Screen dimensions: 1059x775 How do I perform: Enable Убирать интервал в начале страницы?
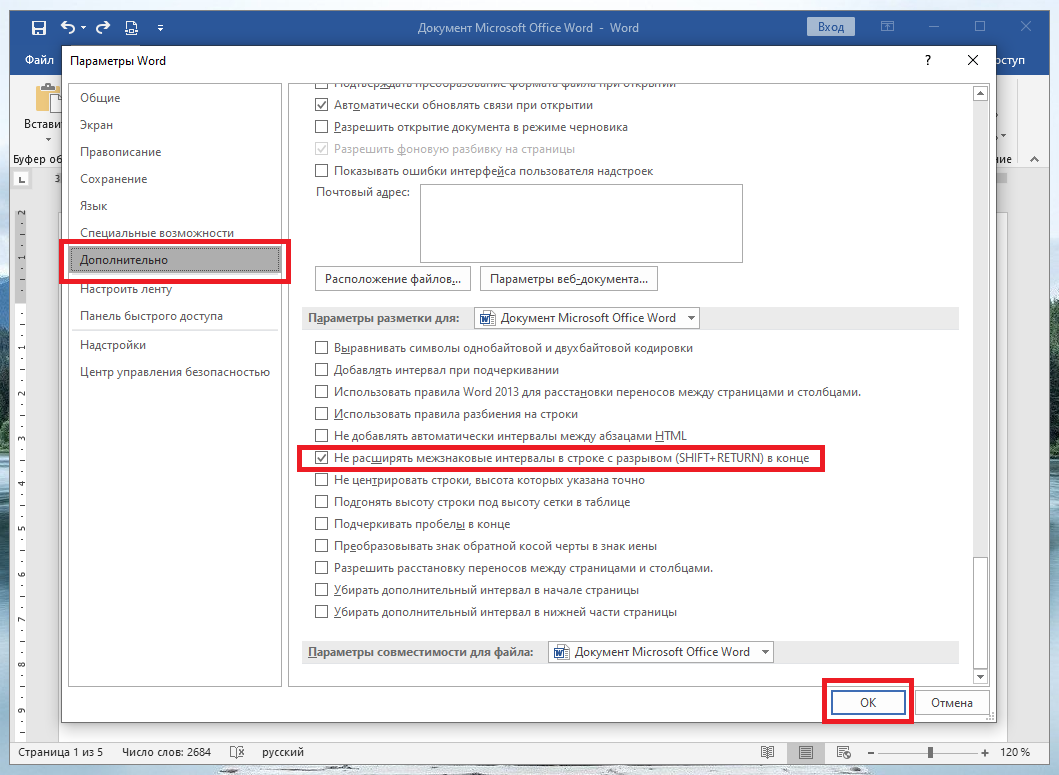321,590
